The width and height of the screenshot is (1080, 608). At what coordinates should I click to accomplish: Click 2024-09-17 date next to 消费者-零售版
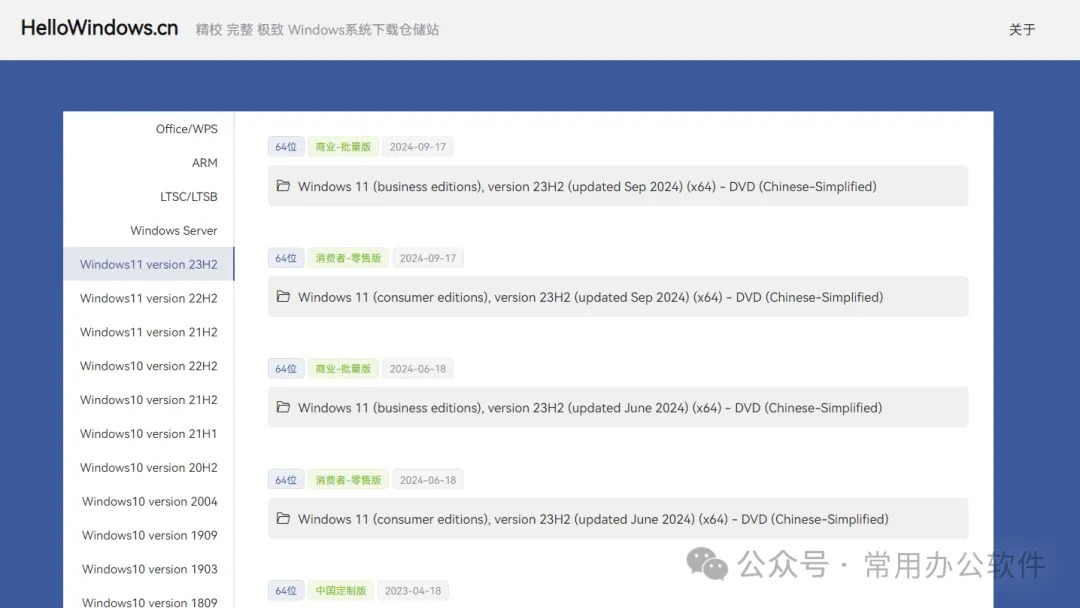tap(428, 258)
